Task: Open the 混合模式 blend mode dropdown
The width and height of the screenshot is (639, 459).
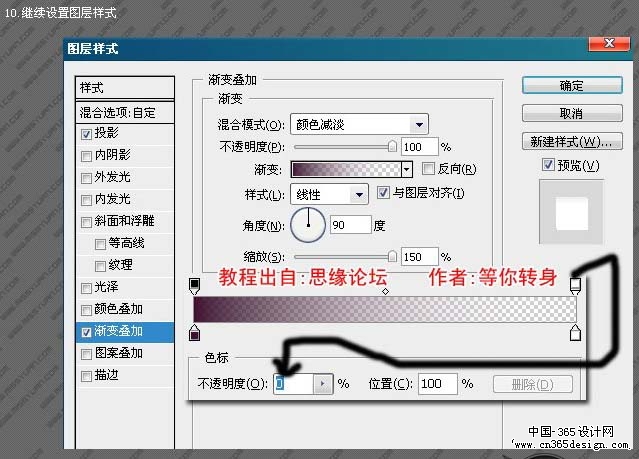Action: pos(359,124)
